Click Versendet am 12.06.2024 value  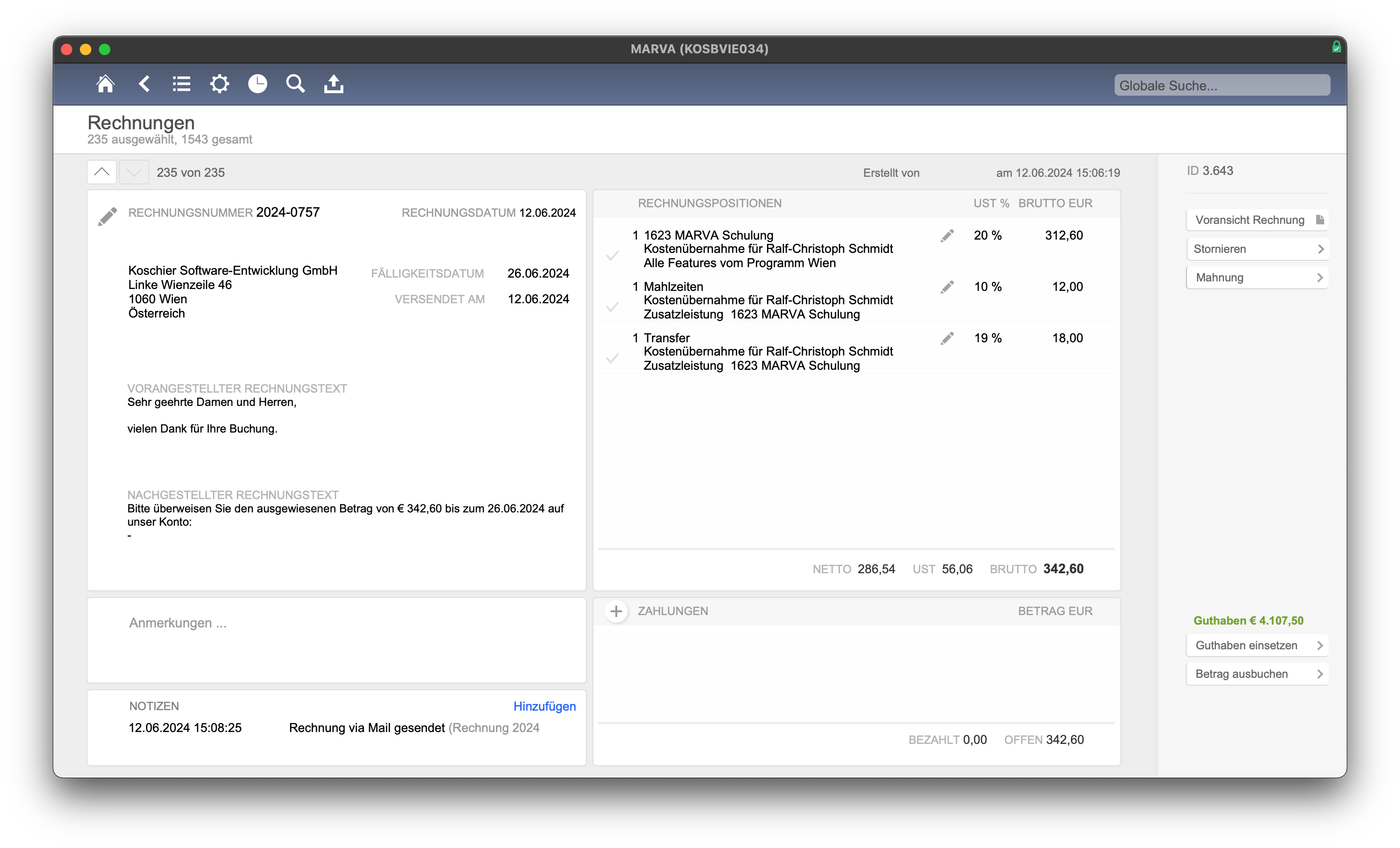pyautogui.click(x=538, y=299)
